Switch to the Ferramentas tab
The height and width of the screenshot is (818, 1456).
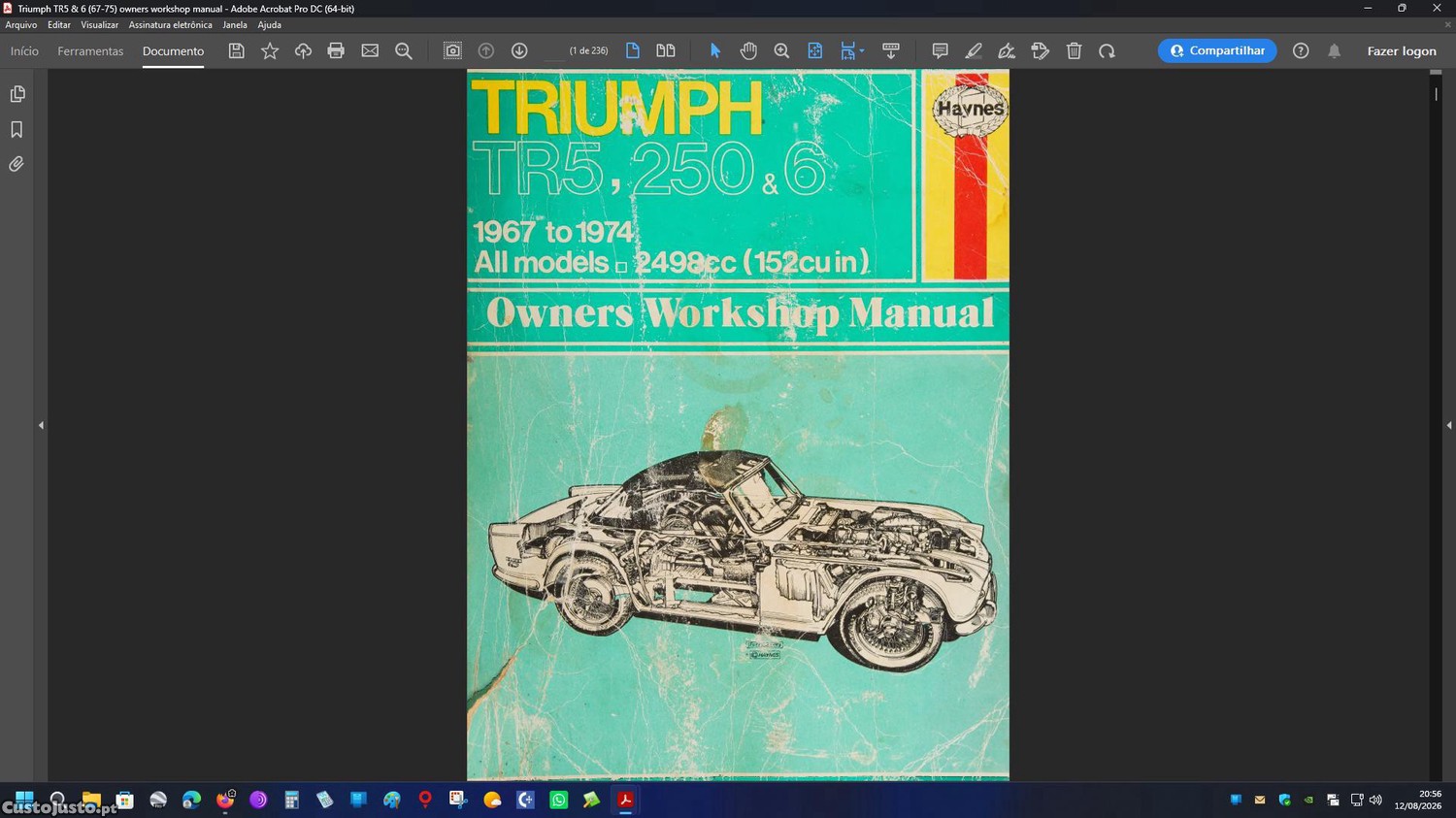coord(90,50)
